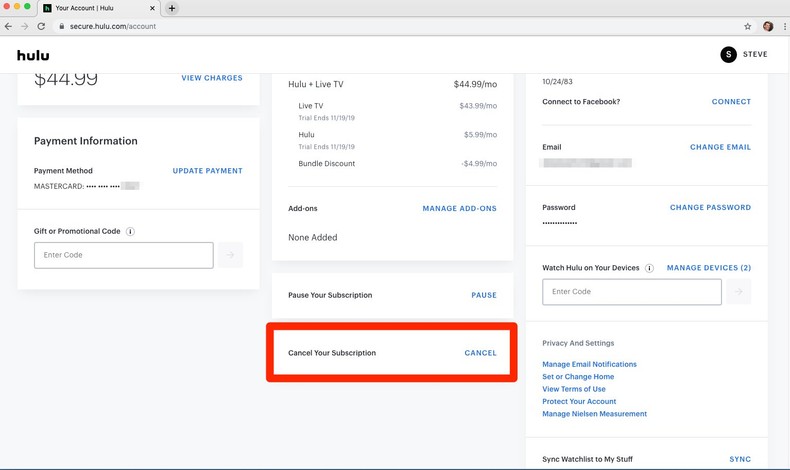
Task: Click Cancel to end subscription
Action: (x=480, y=353)
